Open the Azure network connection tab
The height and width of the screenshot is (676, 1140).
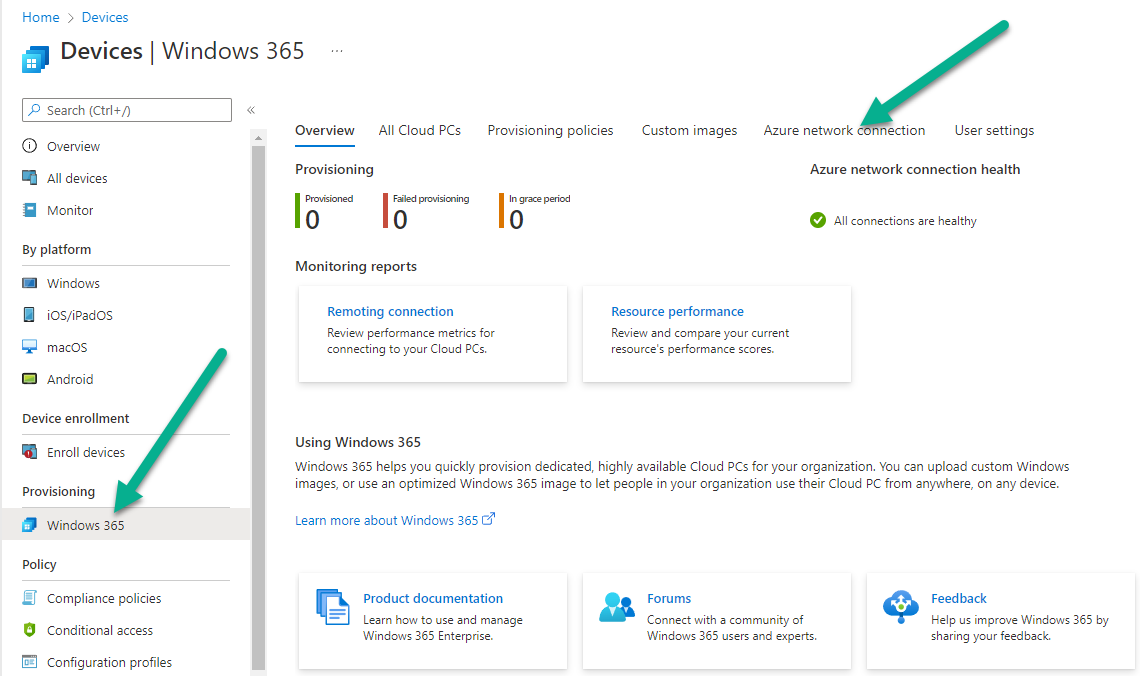(844, 130)
